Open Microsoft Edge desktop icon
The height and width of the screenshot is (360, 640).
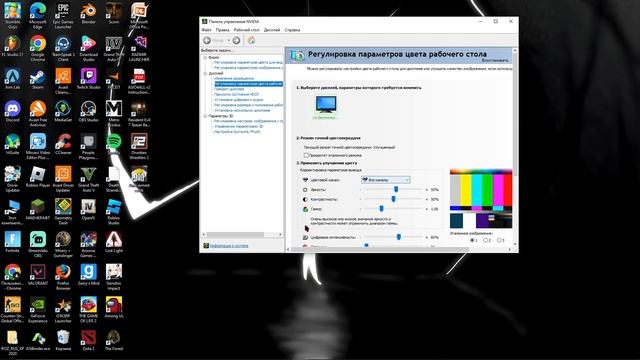click(38, 16)
